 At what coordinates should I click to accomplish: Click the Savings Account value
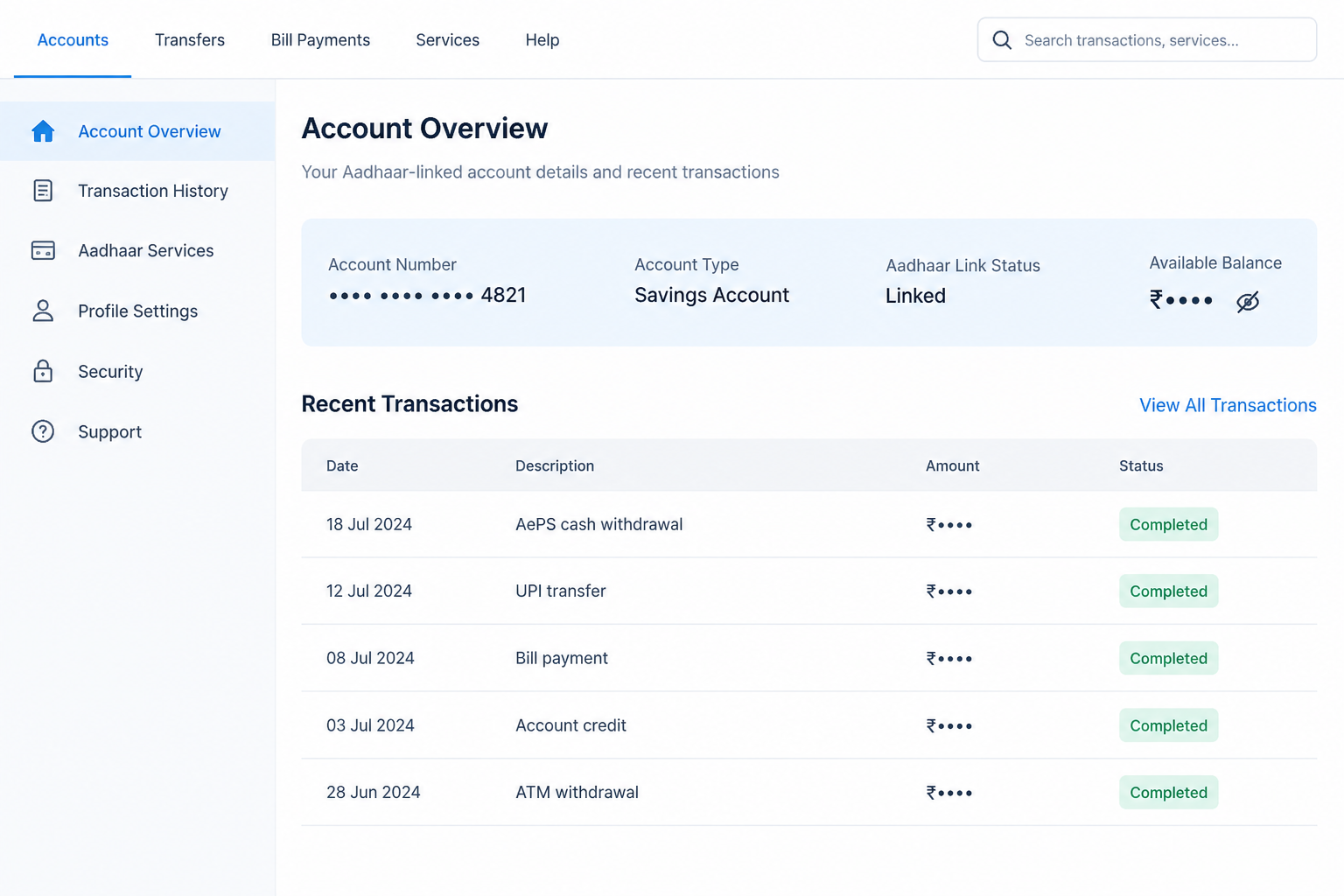click(x=712, y=295)
